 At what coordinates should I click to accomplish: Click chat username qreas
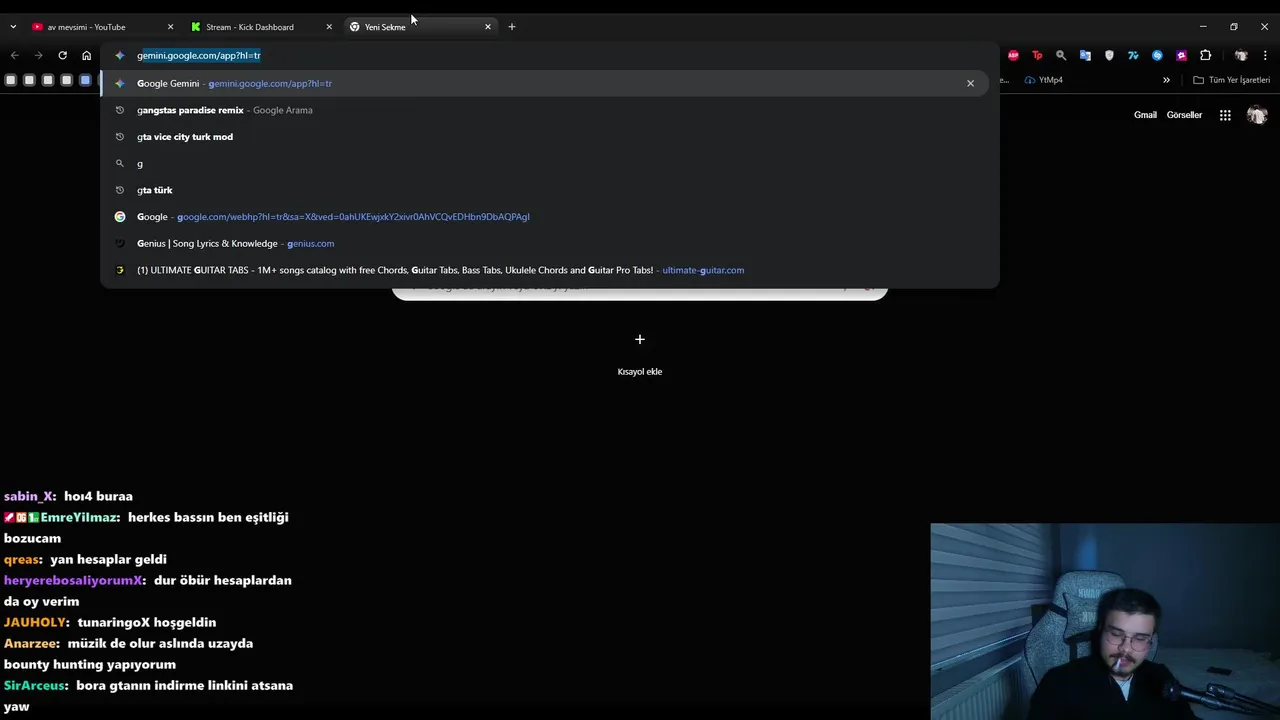22,559
